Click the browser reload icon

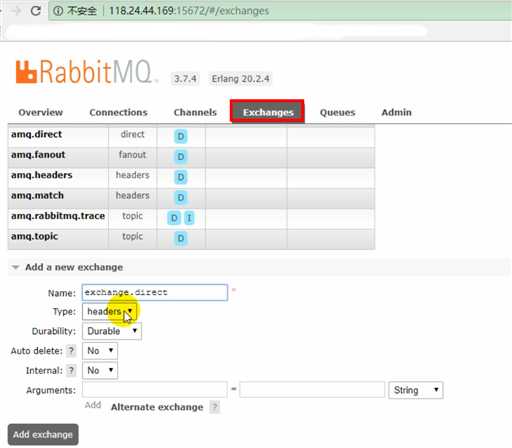[36, 11]
